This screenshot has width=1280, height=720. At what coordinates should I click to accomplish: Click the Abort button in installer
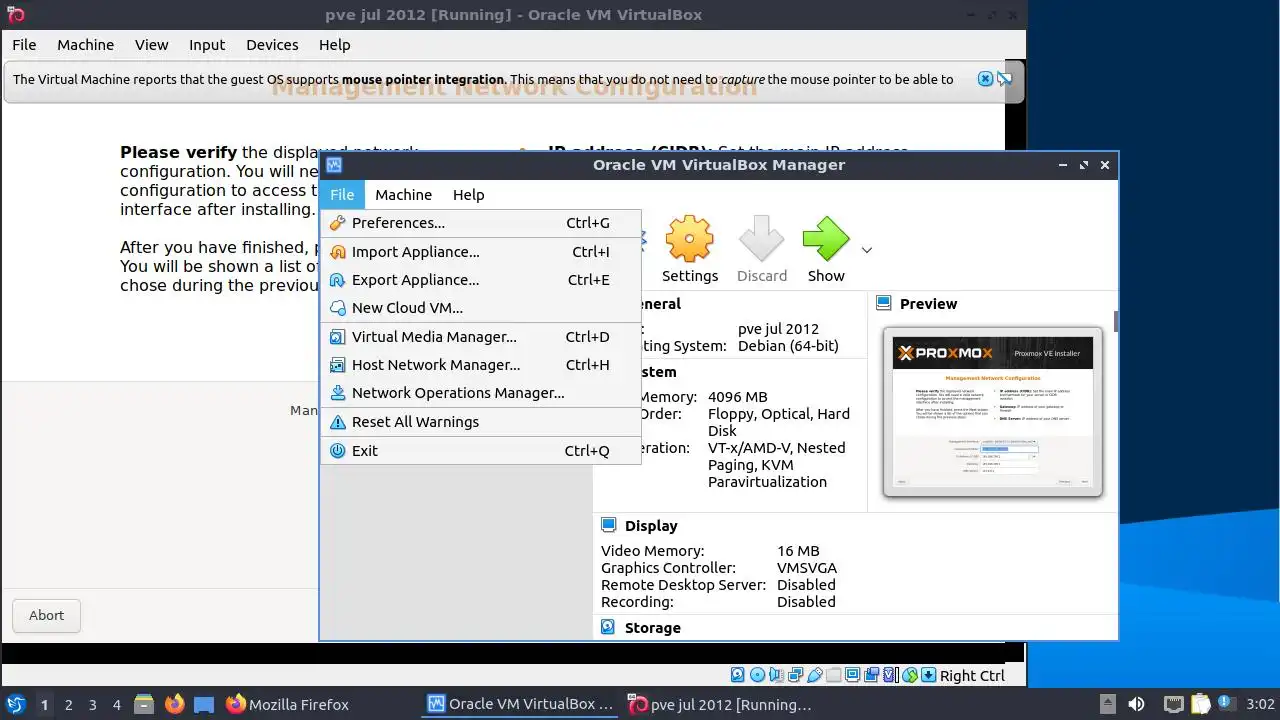point(46,615)
